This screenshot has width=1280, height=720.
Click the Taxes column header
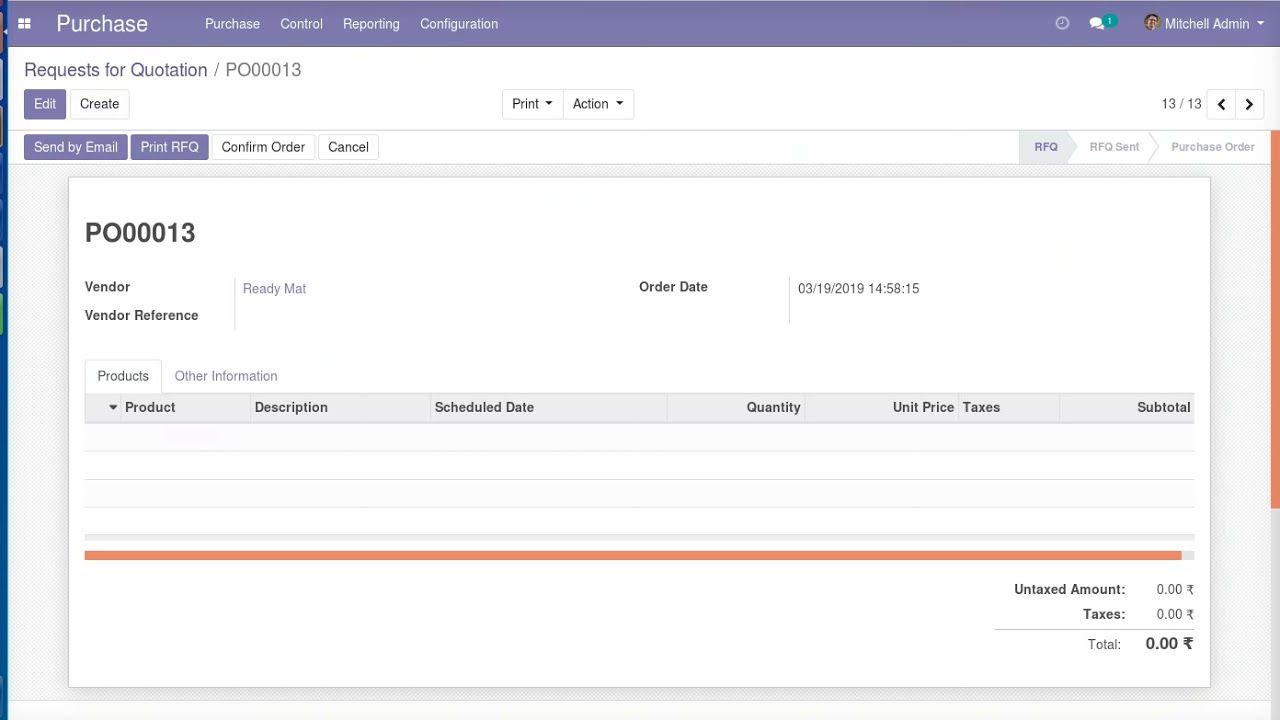coord(1008,407)
